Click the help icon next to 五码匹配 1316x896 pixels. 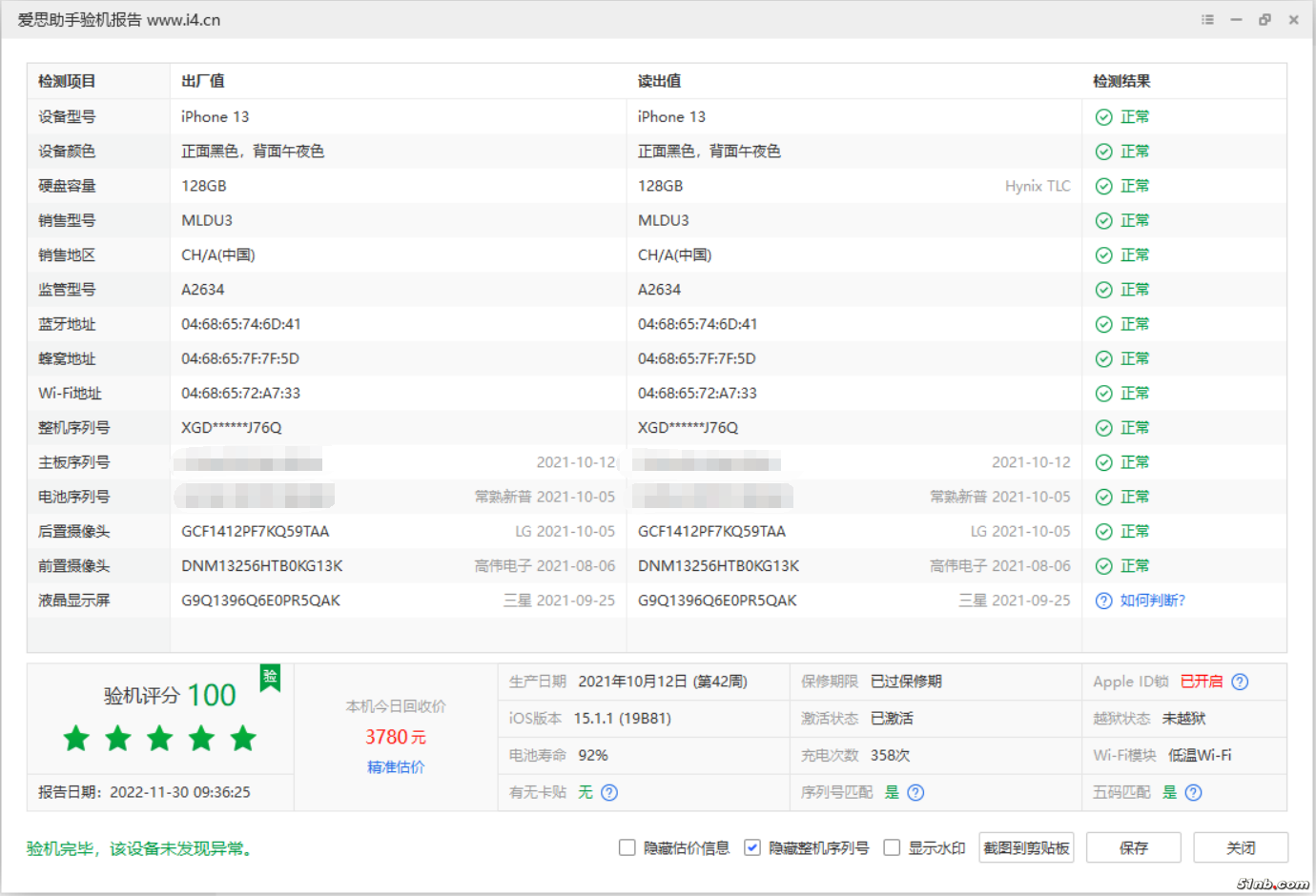1193,792
